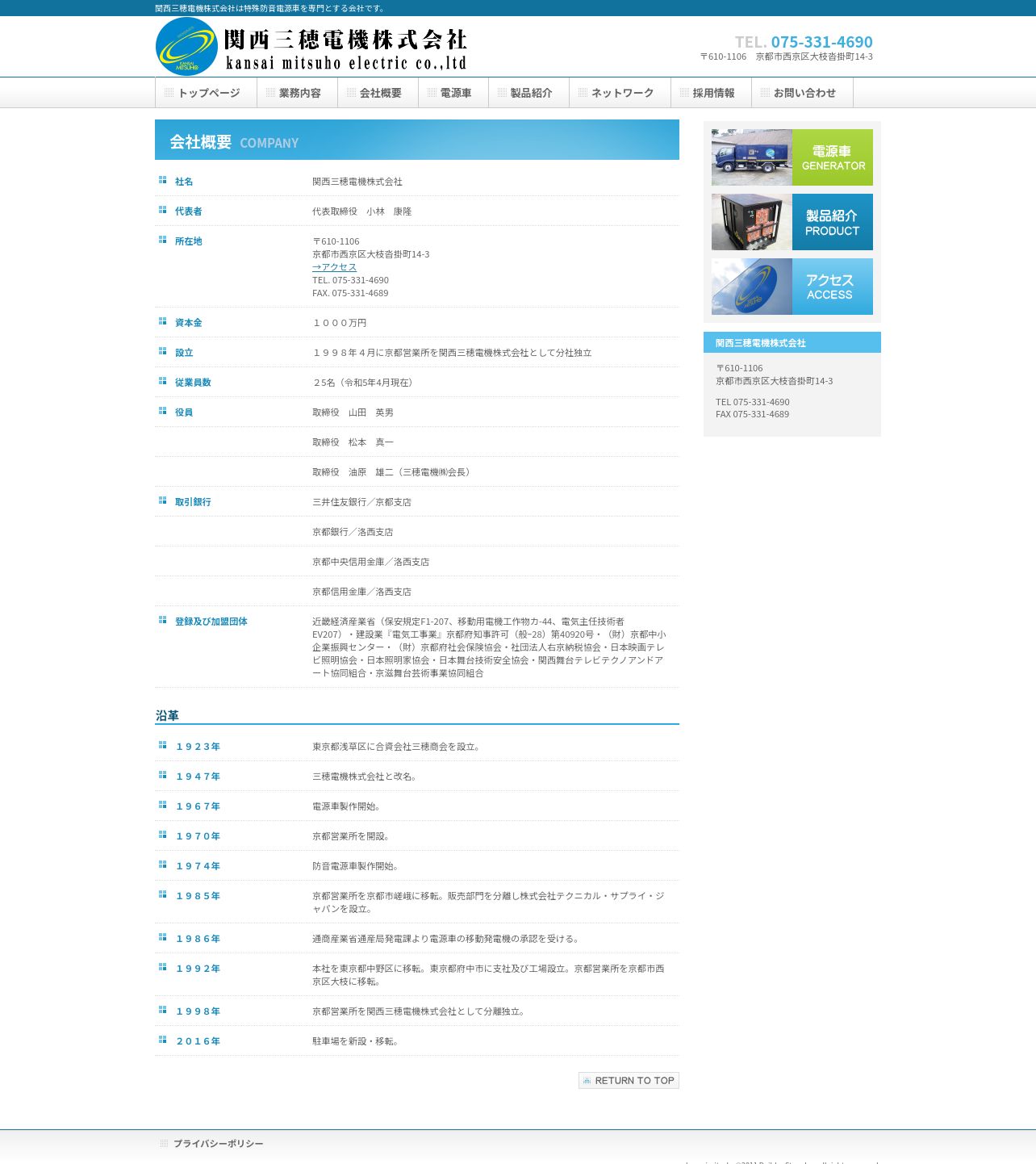This screenshot has width=1036, height=1164.
Task: Open the アクセス ACCESS banner
Action: tap(792, 287)
